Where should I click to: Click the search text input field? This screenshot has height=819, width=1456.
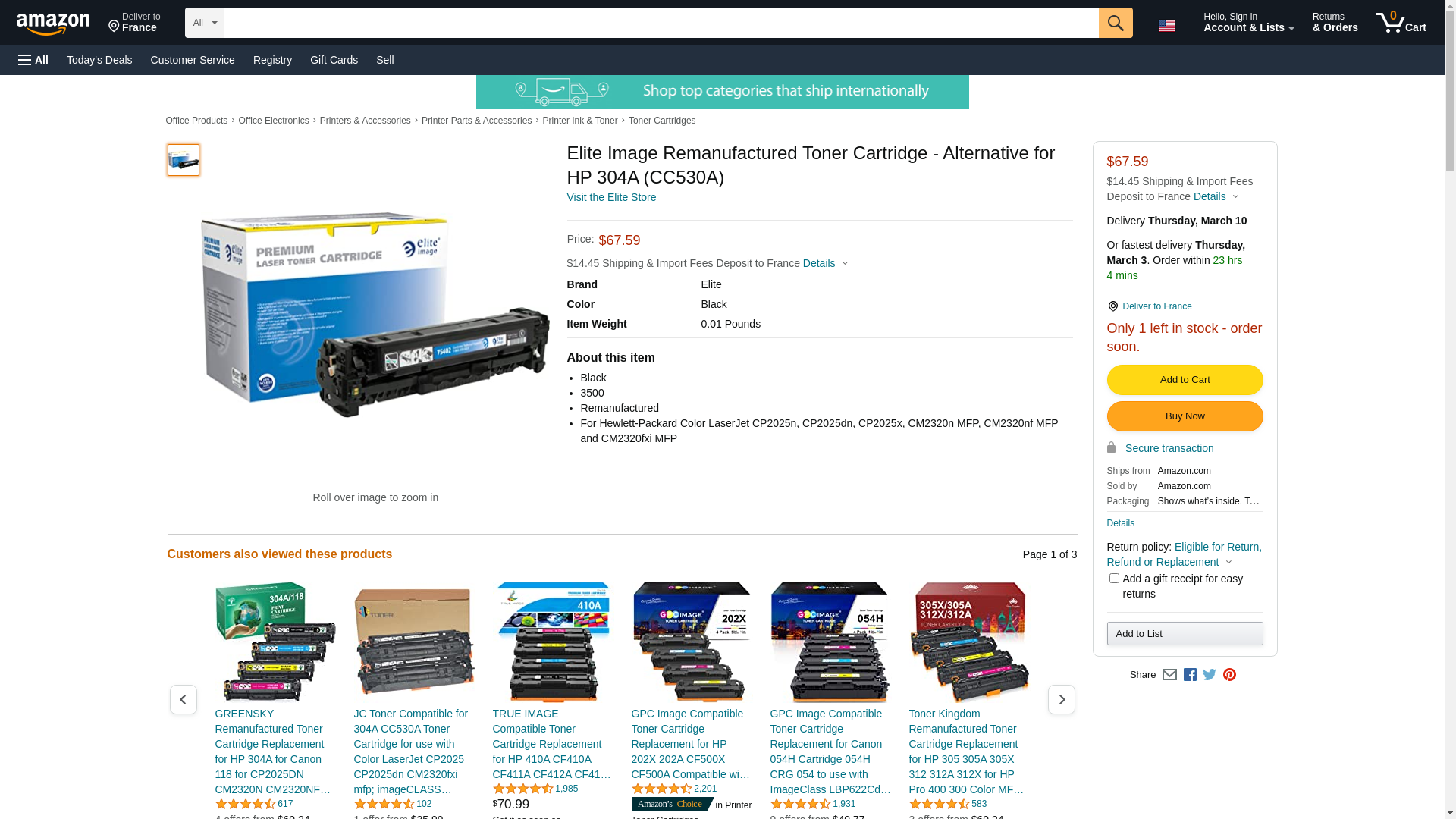click(x=661, y=23)
